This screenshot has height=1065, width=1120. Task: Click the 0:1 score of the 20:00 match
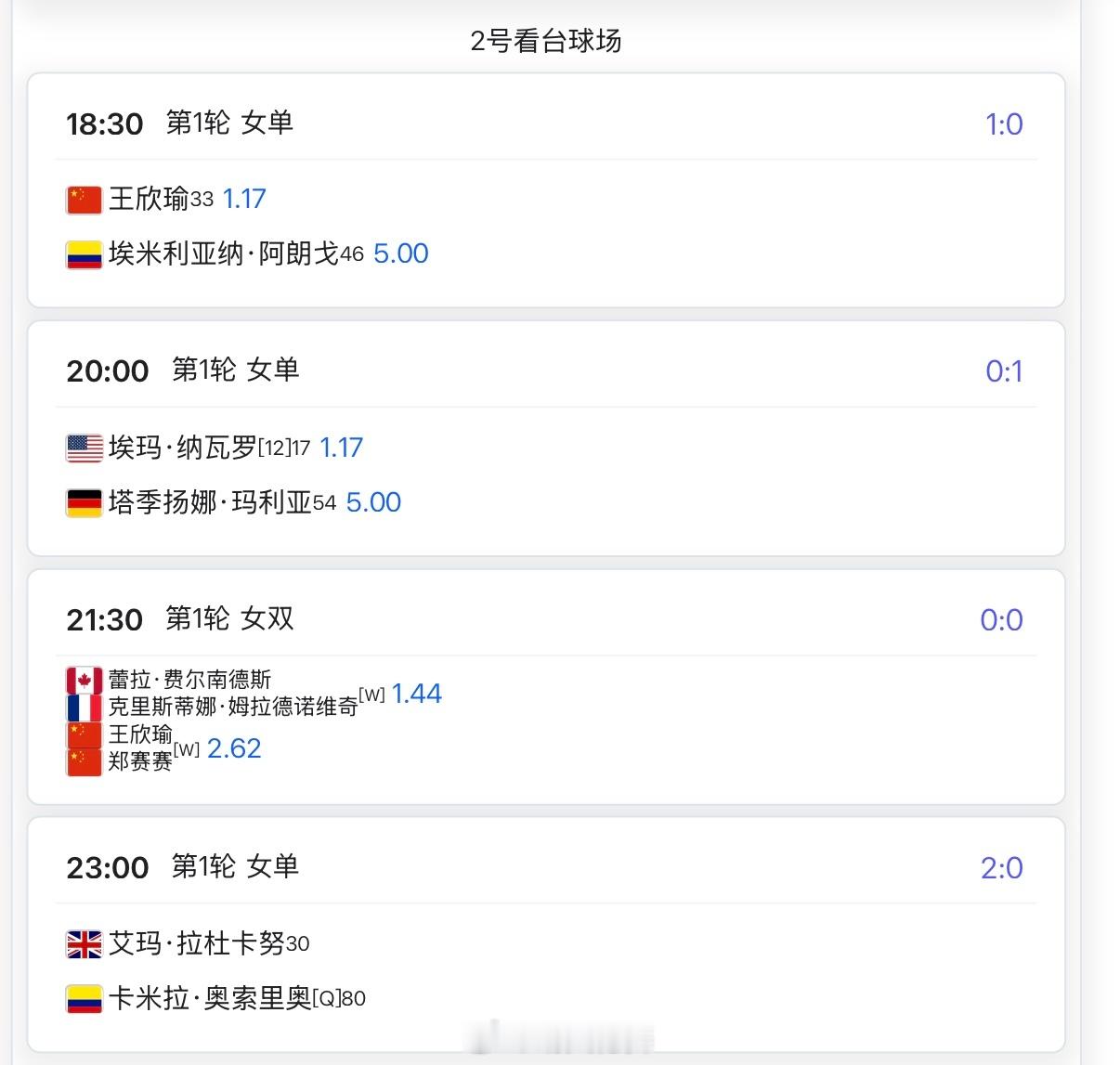pyautogui.click(x=1003, y=370)
